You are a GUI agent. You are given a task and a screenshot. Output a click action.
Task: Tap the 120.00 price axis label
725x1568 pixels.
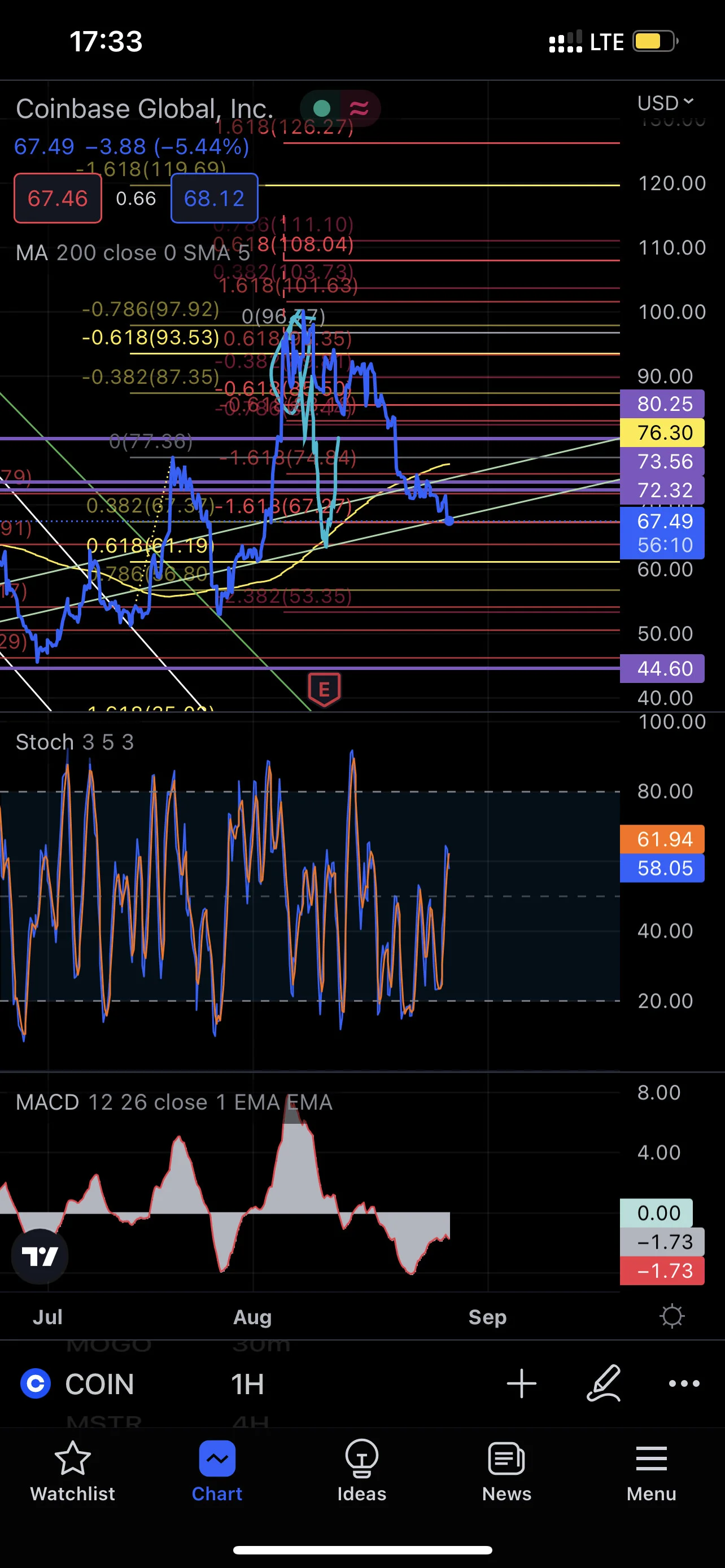coord(672,183)
